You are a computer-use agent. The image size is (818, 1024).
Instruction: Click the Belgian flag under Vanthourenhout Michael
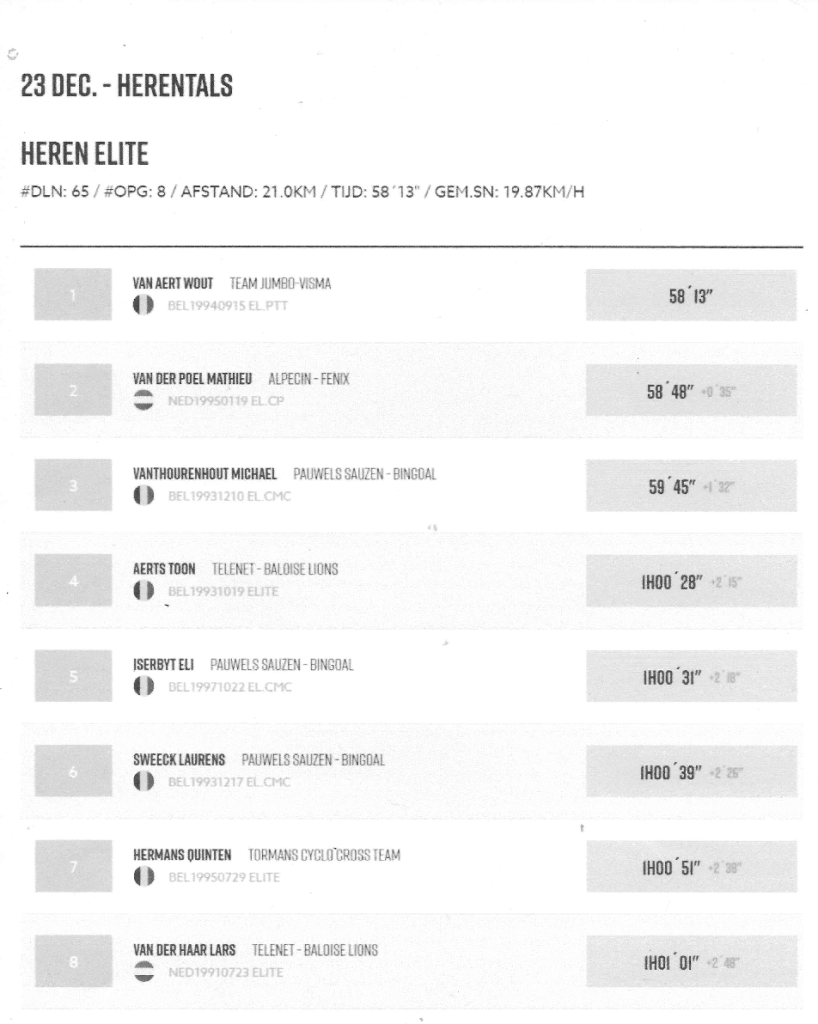click(x=144, y=495)
